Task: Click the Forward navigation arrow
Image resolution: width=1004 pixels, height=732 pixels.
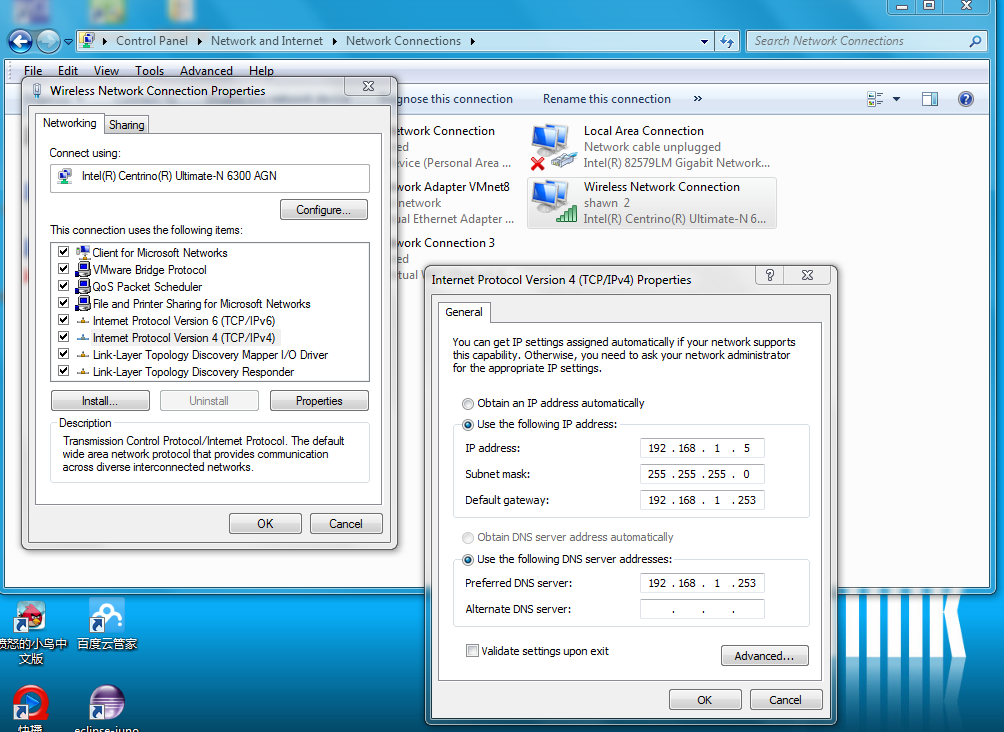Action: coord(48,42)
